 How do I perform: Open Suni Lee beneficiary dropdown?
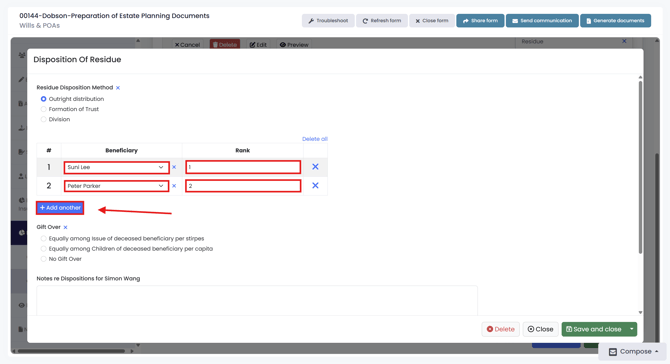[x=116, y=167]
